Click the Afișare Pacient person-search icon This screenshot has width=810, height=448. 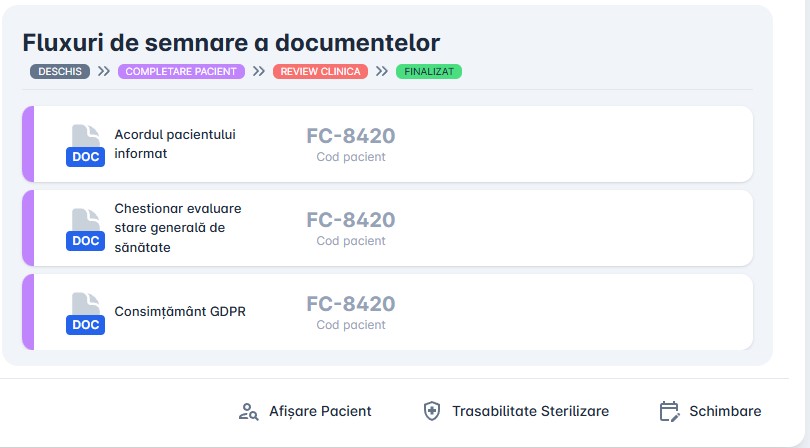click(x=249, y=411)
